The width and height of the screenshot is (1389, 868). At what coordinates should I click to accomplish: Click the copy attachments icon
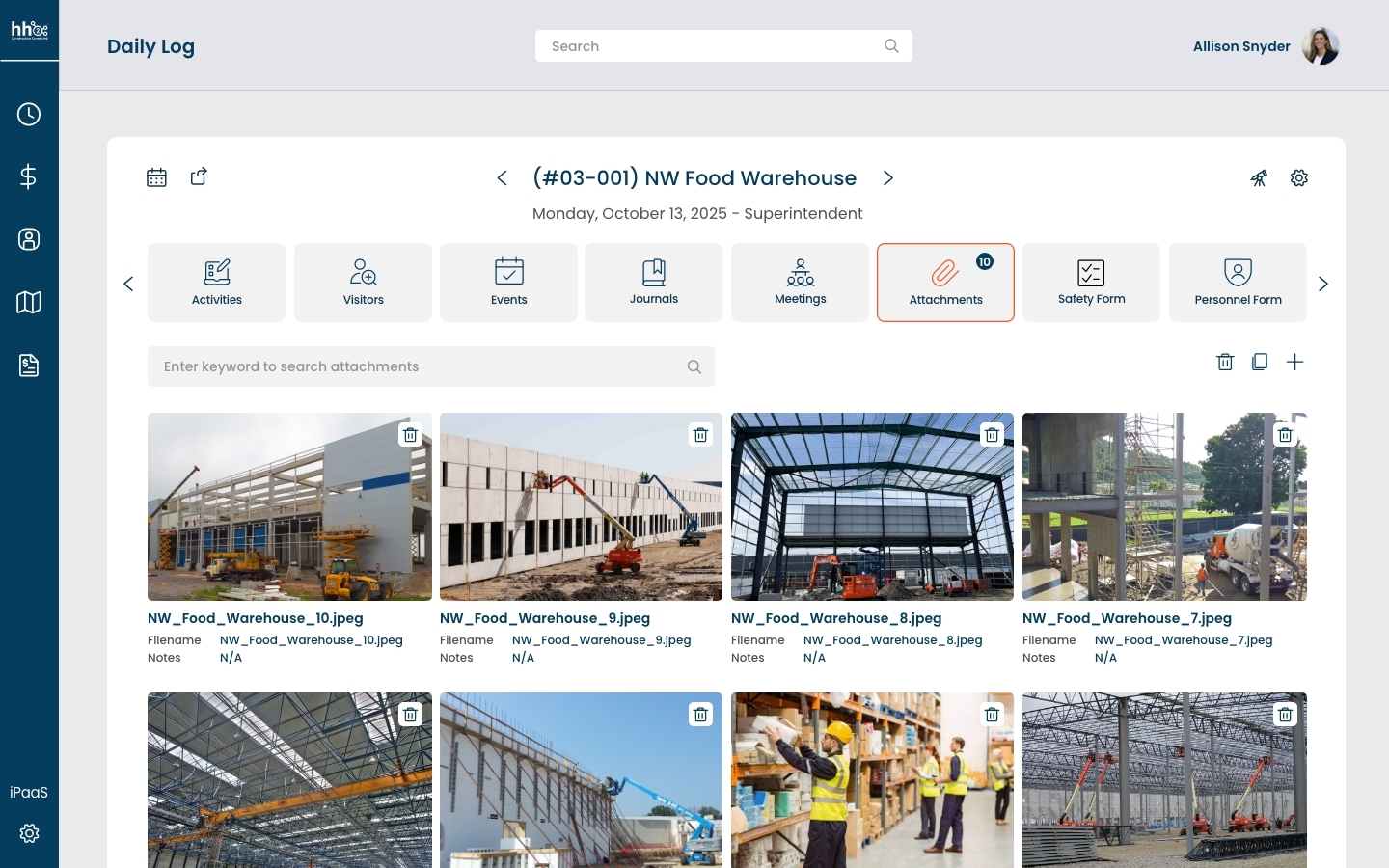point(1260,362)
